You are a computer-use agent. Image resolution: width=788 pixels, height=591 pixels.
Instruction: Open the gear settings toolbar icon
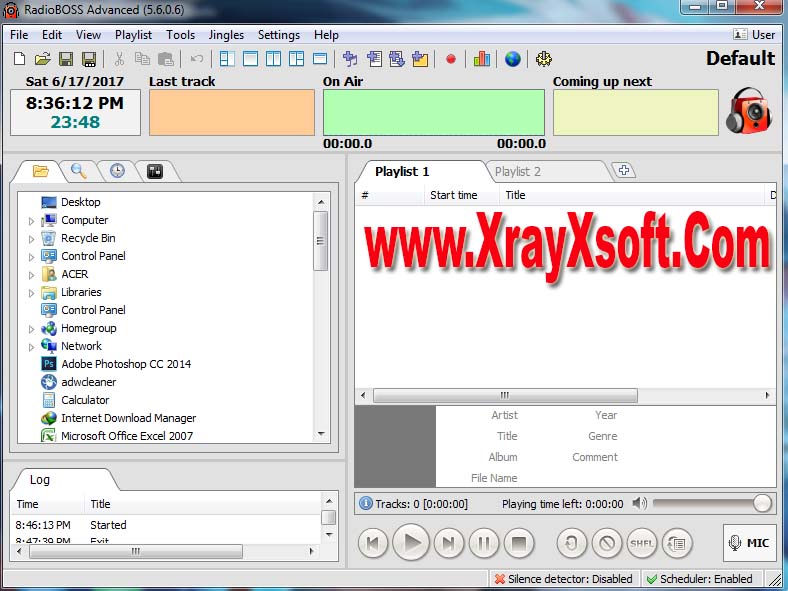click(544, 59)
